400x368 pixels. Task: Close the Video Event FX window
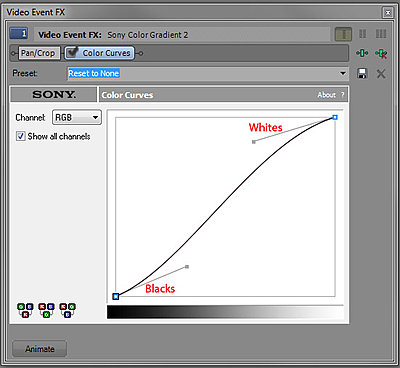(x=388, y=13)
